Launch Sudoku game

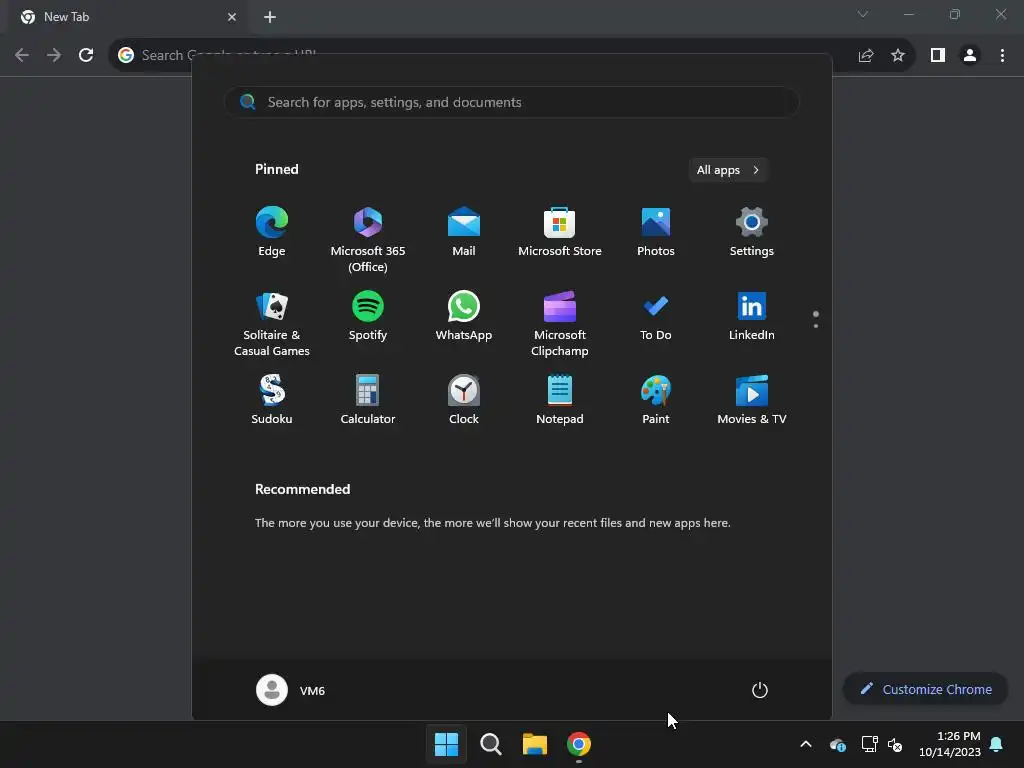click(272, 400)
